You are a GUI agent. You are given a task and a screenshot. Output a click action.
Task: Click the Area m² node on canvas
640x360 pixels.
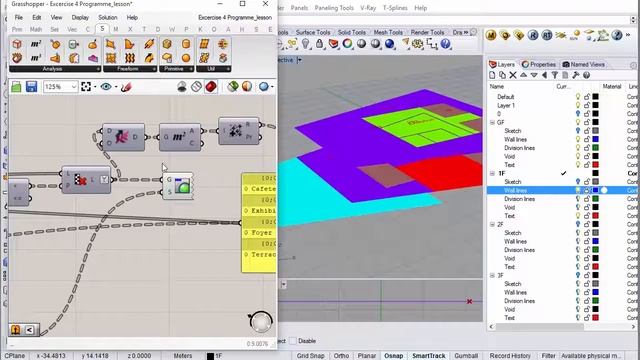[x=180, y=137]
